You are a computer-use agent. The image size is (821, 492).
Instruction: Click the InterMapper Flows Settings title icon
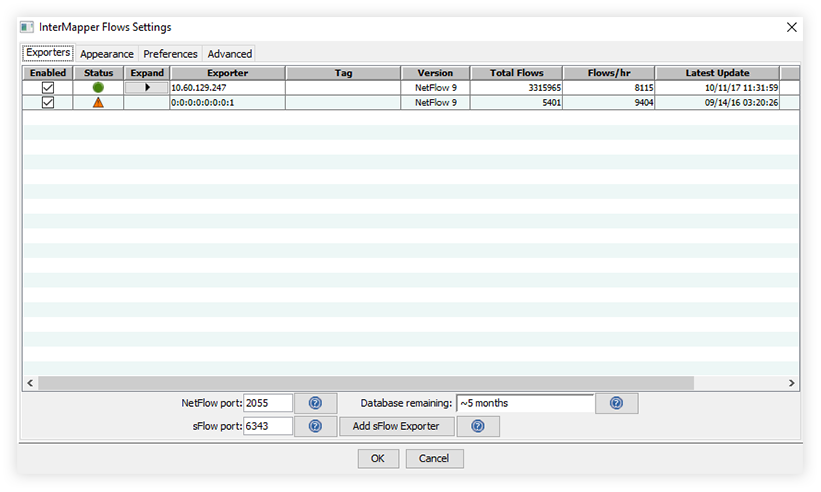point(27,27)
